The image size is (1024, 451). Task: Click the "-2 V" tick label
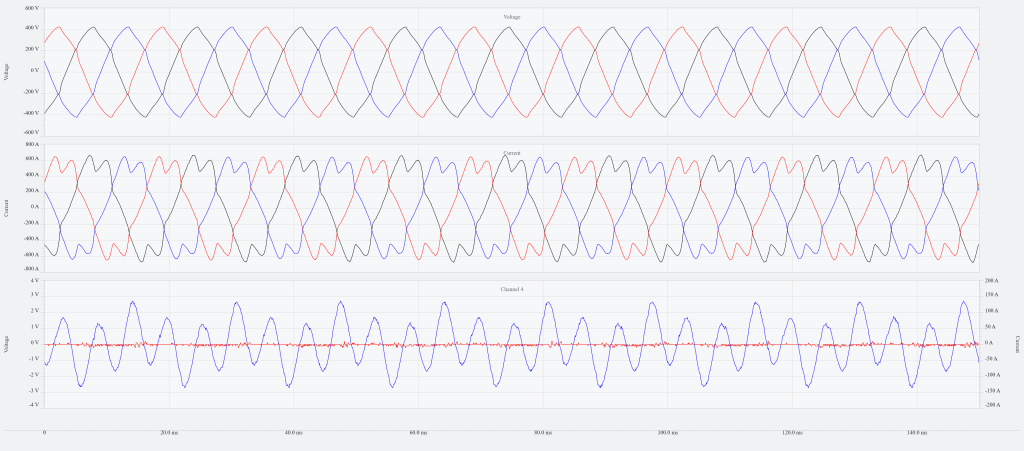tap(35, 375)
